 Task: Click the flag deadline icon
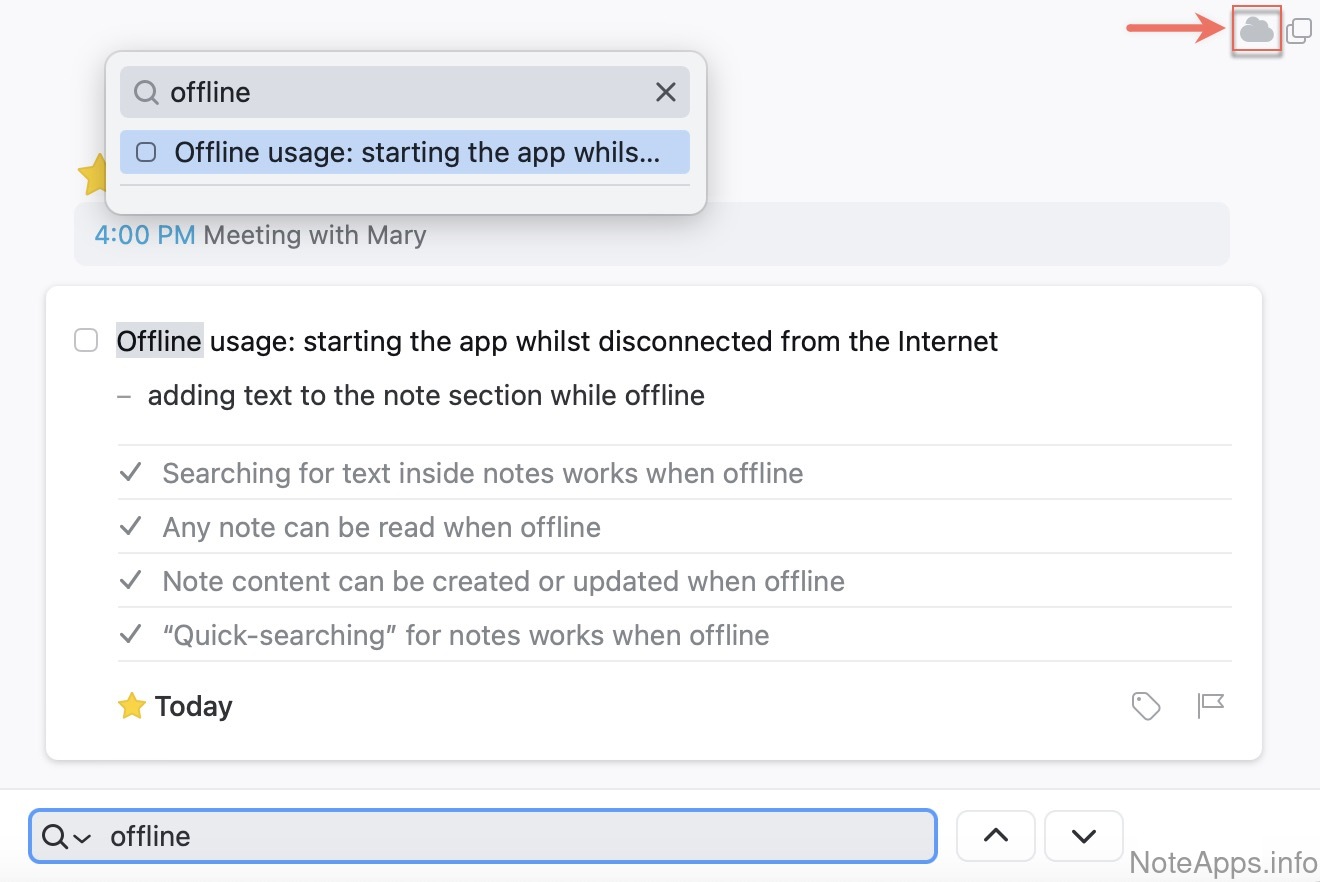pos(1210,706)
